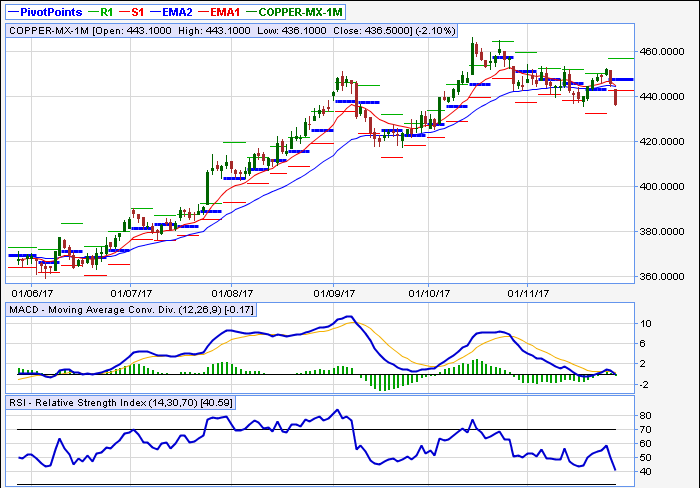This screenshot has height=488, width=700.
Task: Click the 01/07/17 date label
Action: pyautogui.click(x=131, y=293)
